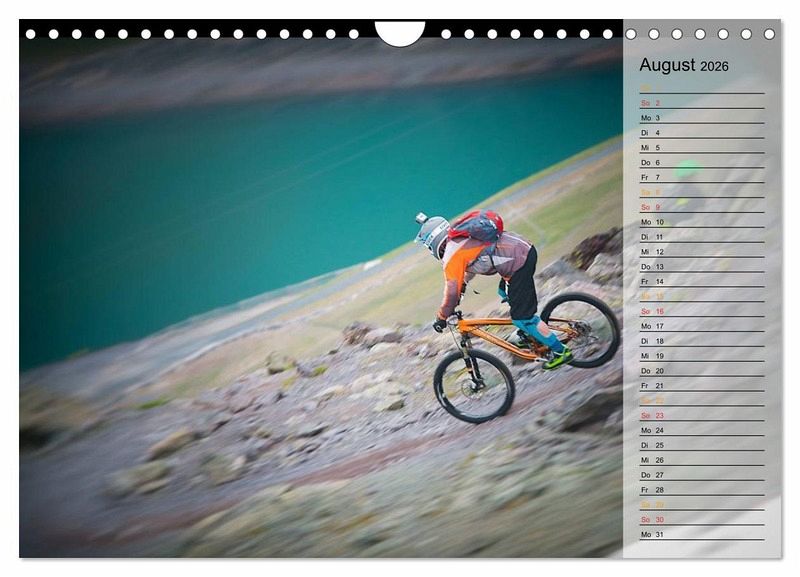Viewport: 800px width, 577px height.
Task: Select the 'Mo 24' date row
Action: 702,430
